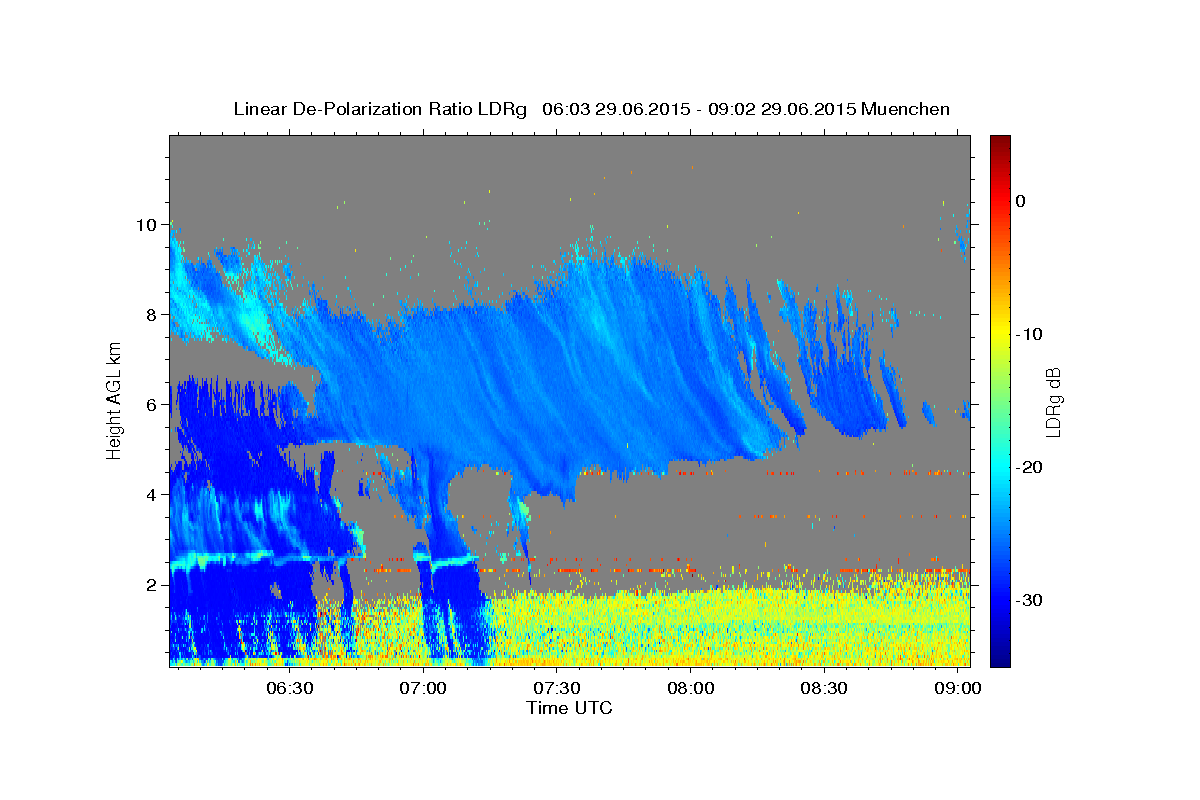The image size is (1200, 800).
Task: Click the dark blue bottom of the colorbar
Action: point(999,658)
